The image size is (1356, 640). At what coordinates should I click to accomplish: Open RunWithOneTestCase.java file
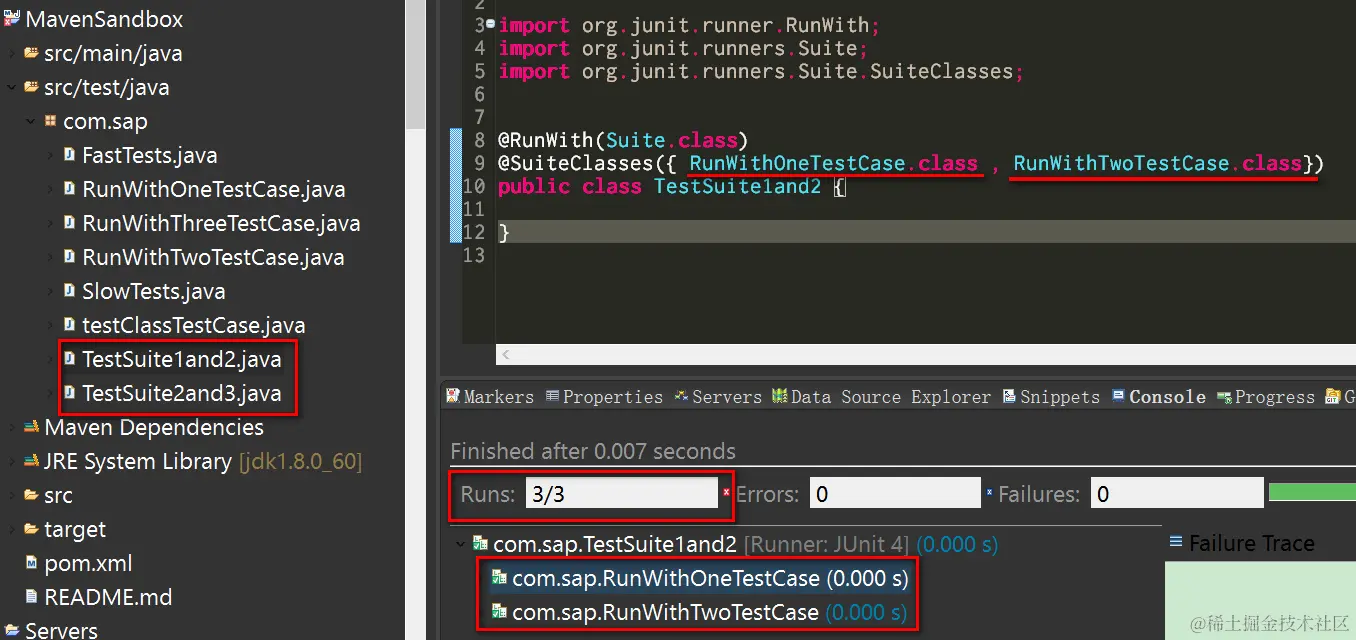(213, 189)
